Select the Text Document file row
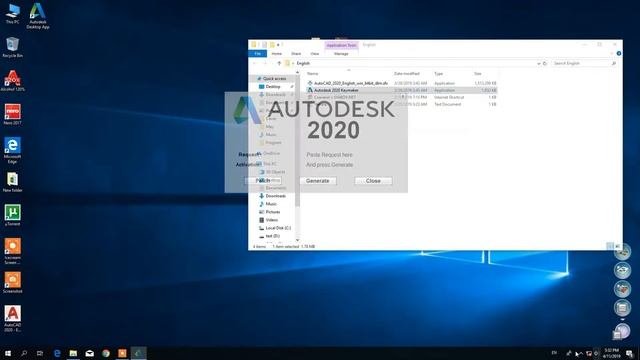Image resolution: width=640 pixels, height=360 pixels. (x=402, y=104)
